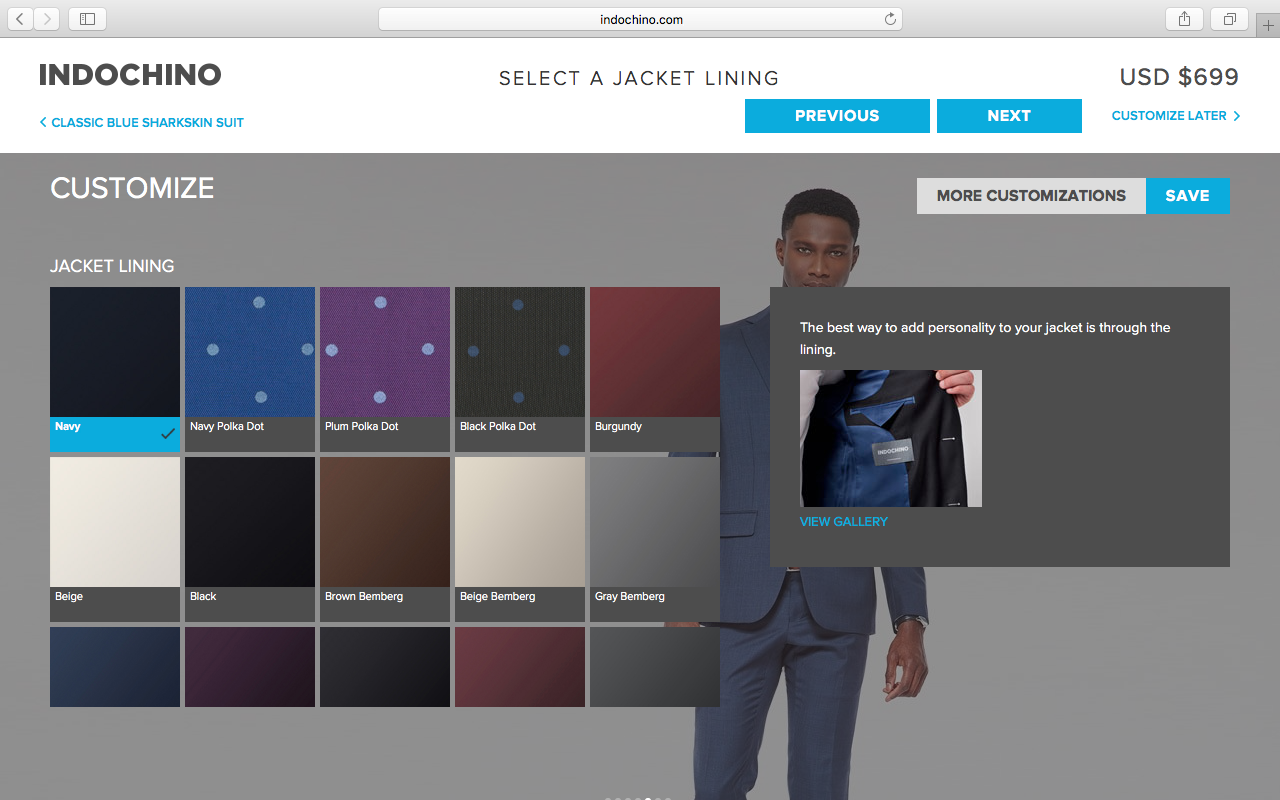Image resolution: width=1280 pixels, height=800 pixels.
Task: Pick the maroon swatch in the third row
Action: point(520,667)
